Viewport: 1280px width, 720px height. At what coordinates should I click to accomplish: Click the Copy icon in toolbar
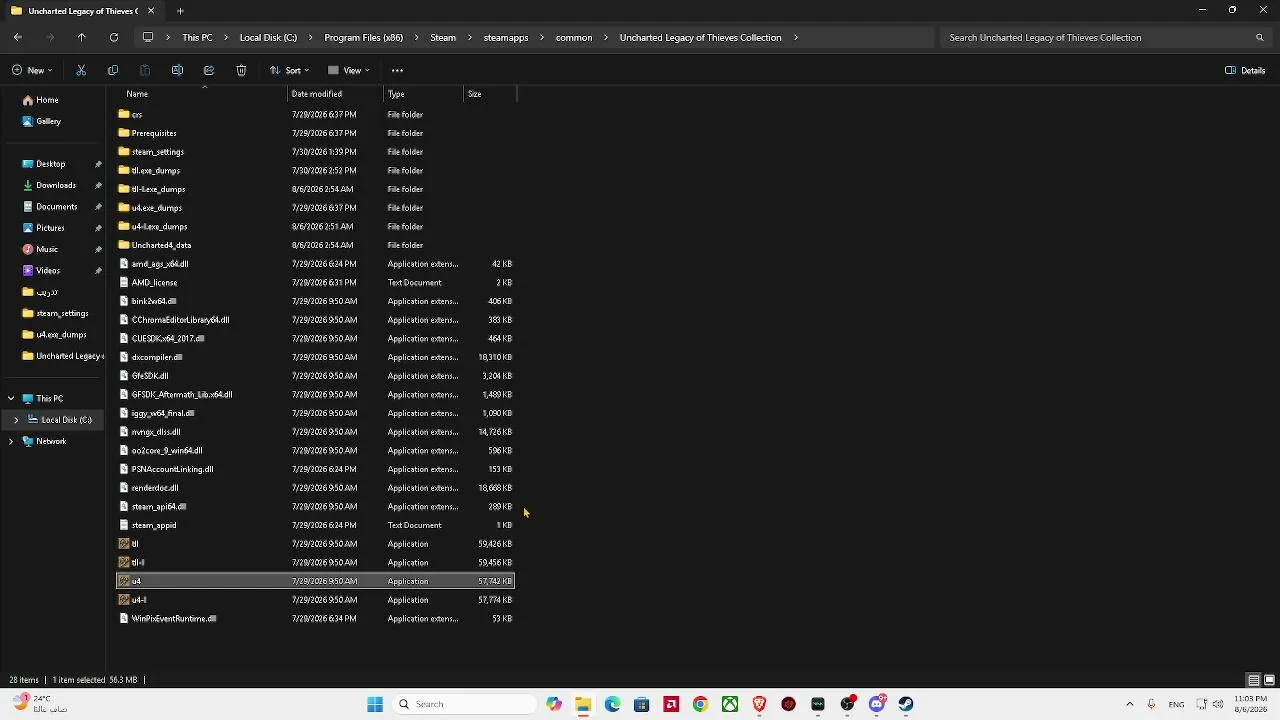tap(113, 70)
